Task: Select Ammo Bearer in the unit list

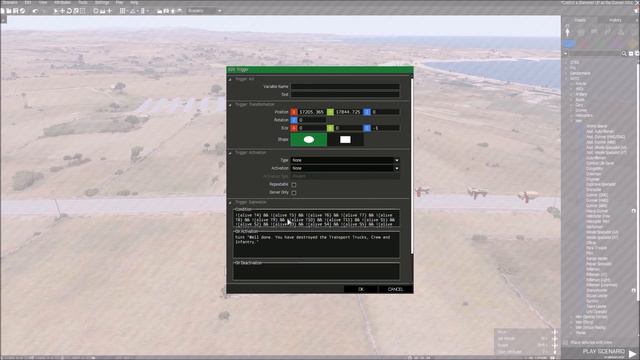Action: click(x=597, y=127)
